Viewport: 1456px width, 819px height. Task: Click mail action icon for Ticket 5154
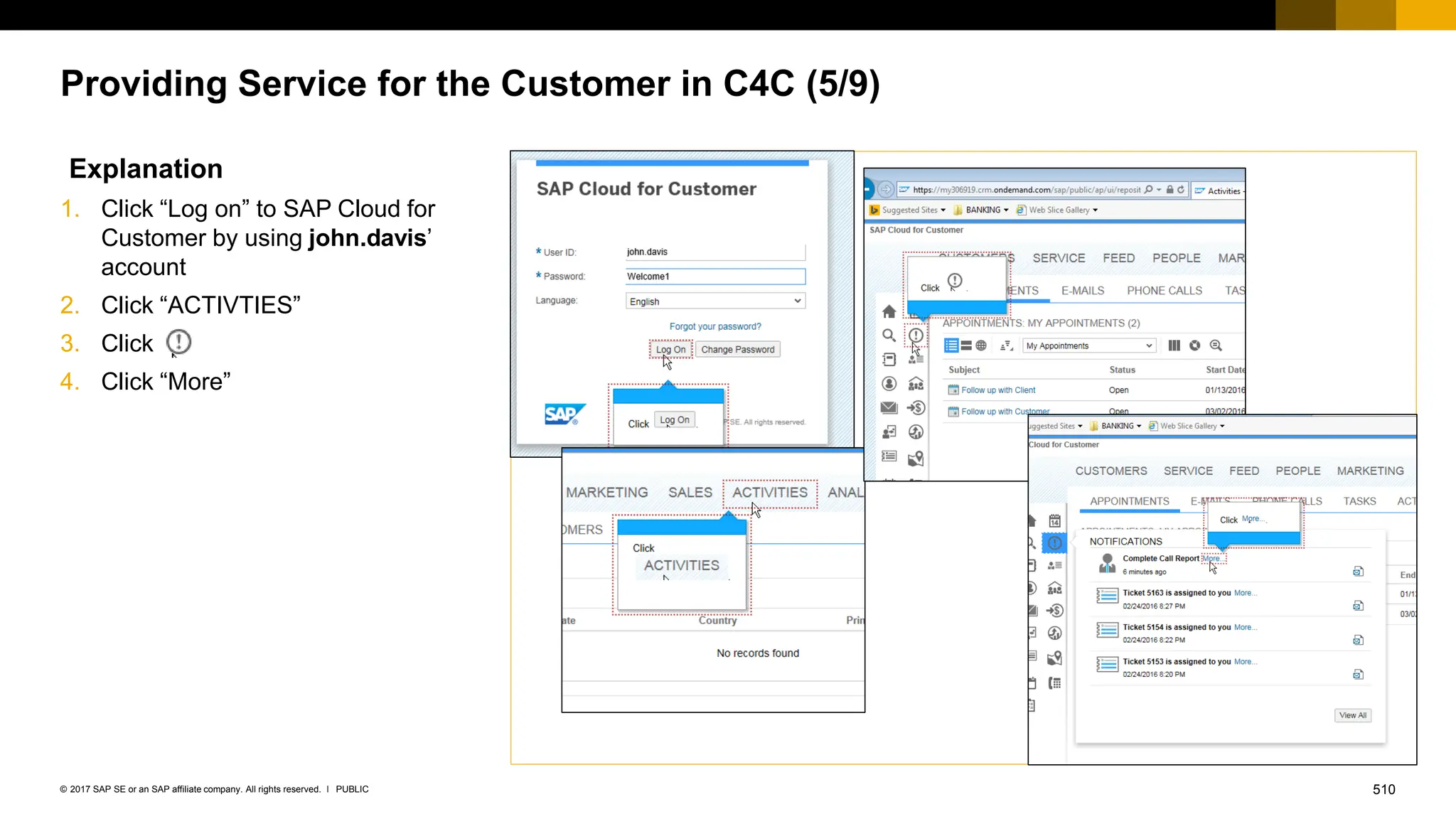click(x=1358, y=640)
